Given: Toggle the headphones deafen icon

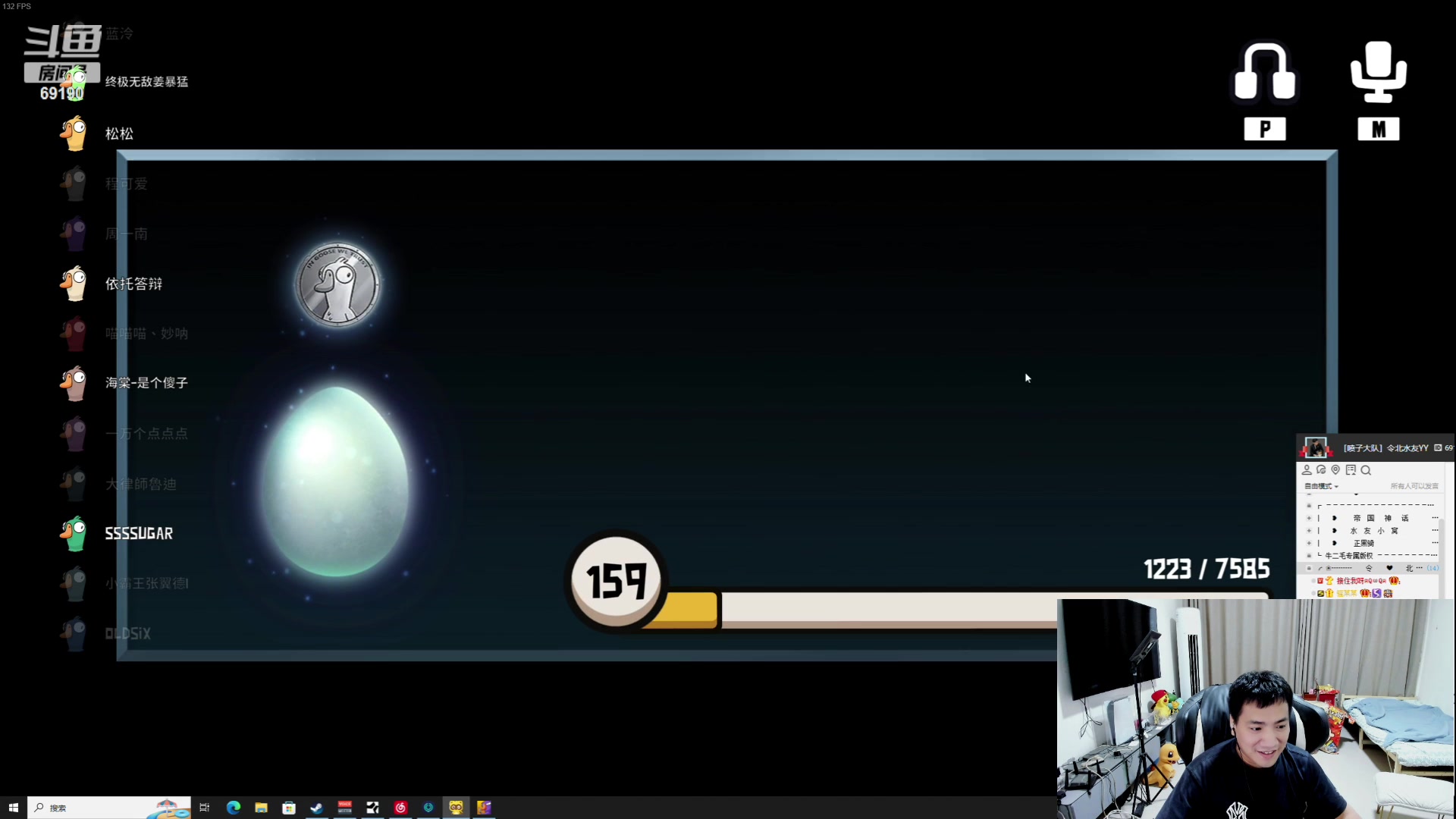Looking at the screenshot, I should click(1264, 71).
